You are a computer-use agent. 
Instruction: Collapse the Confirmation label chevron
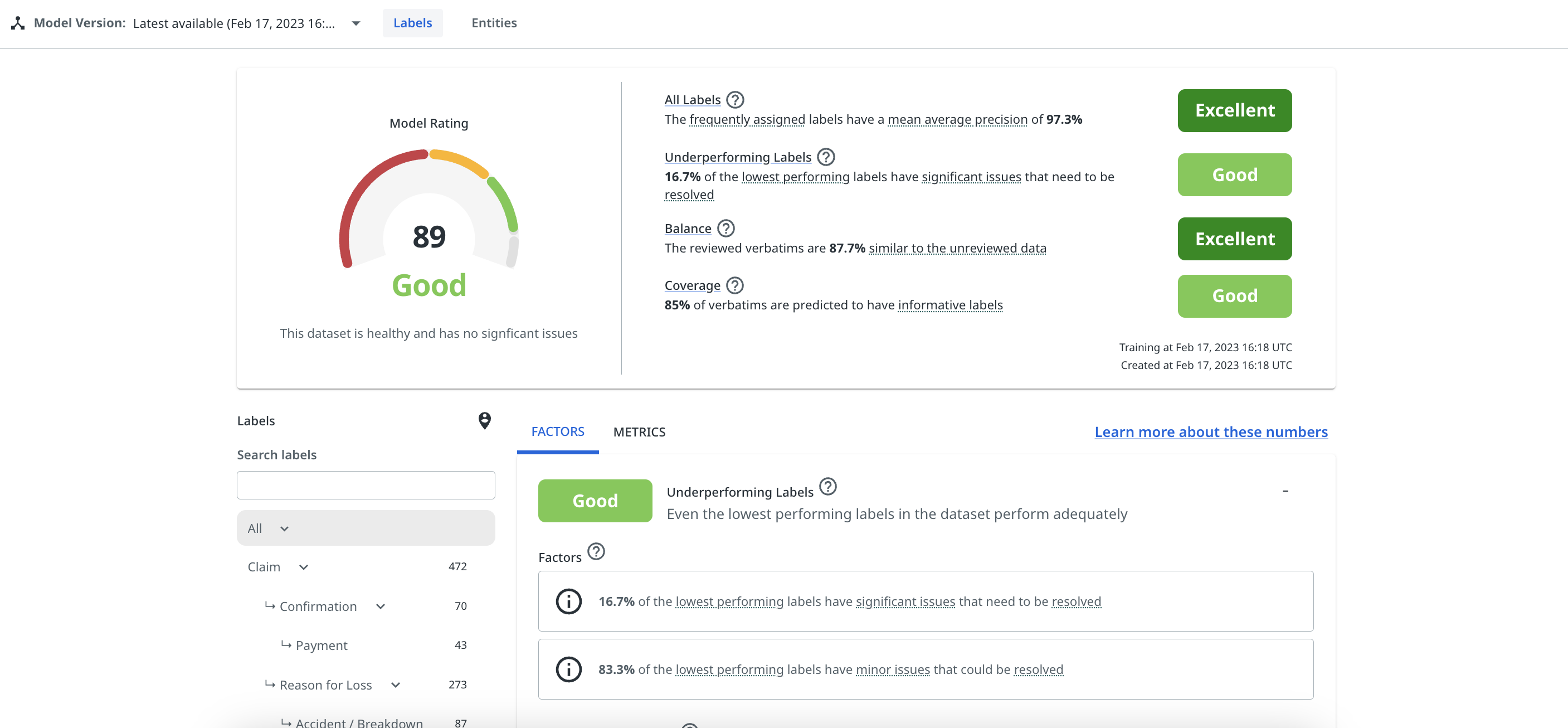tap(381, 606)
